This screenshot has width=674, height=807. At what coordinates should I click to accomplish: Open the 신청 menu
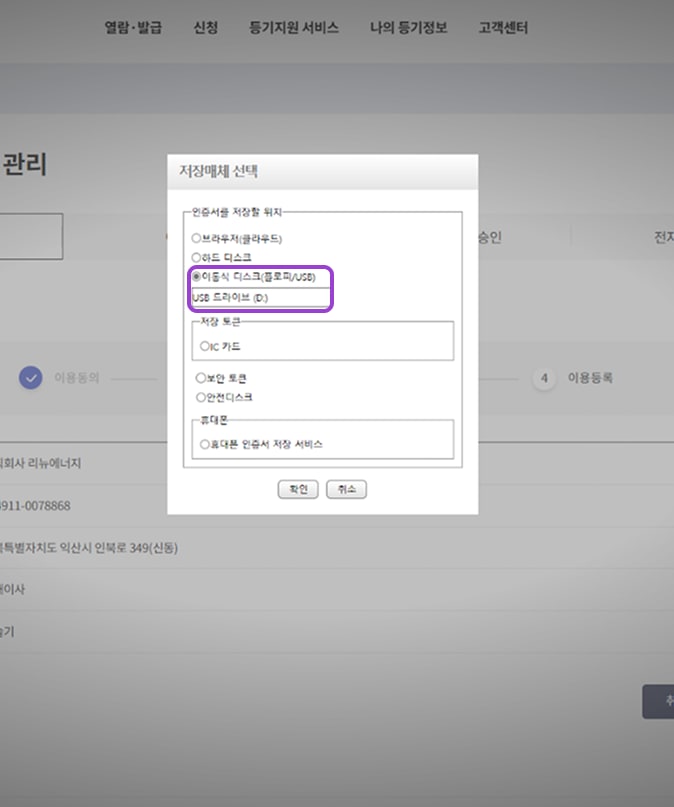205,27
